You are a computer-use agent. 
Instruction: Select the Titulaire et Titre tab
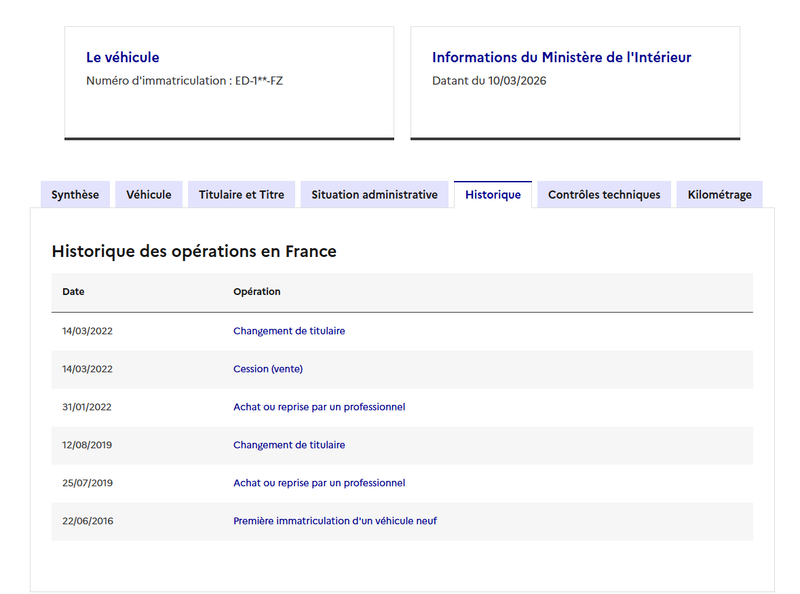[241, 194]
